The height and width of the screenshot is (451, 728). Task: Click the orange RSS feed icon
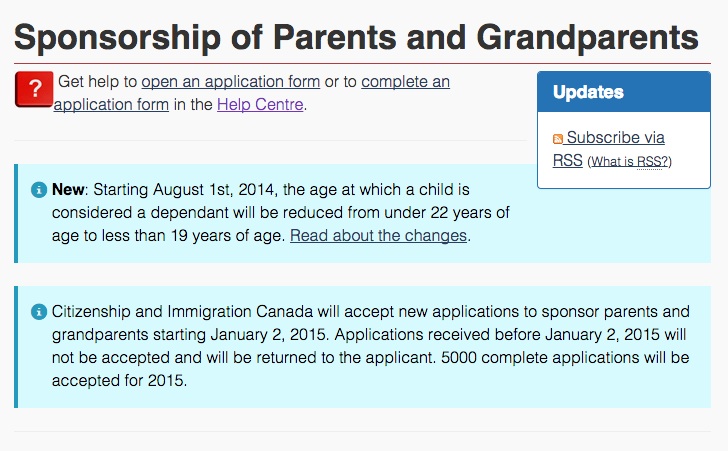click(558, 139)
